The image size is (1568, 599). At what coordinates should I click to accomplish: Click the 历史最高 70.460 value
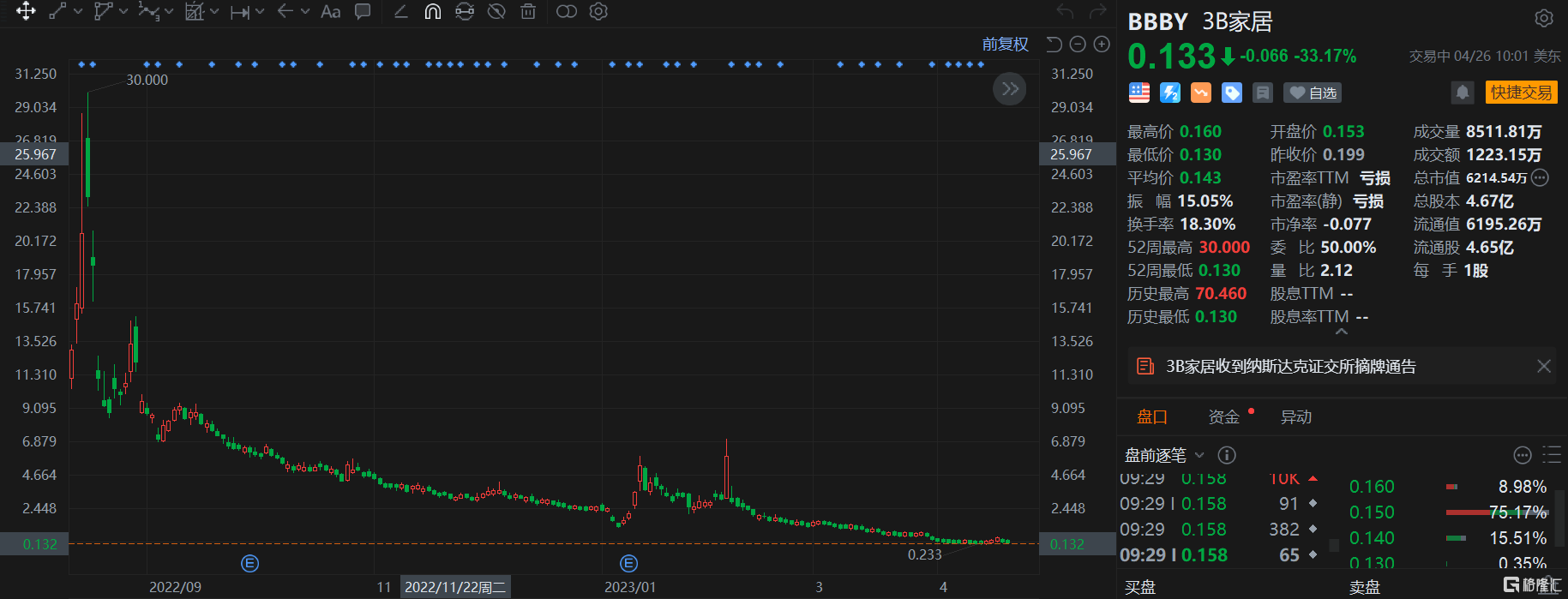1221,293
